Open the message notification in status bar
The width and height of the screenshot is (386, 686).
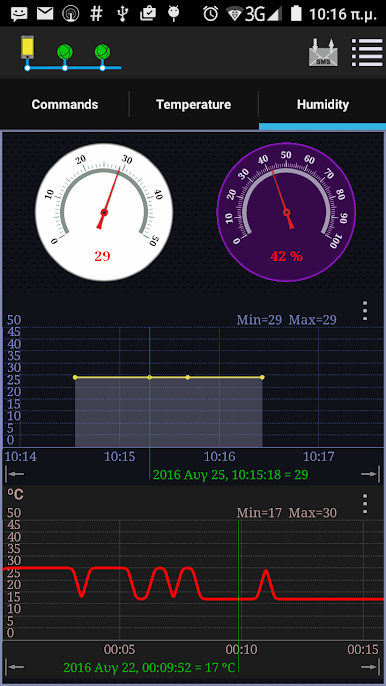19,14
